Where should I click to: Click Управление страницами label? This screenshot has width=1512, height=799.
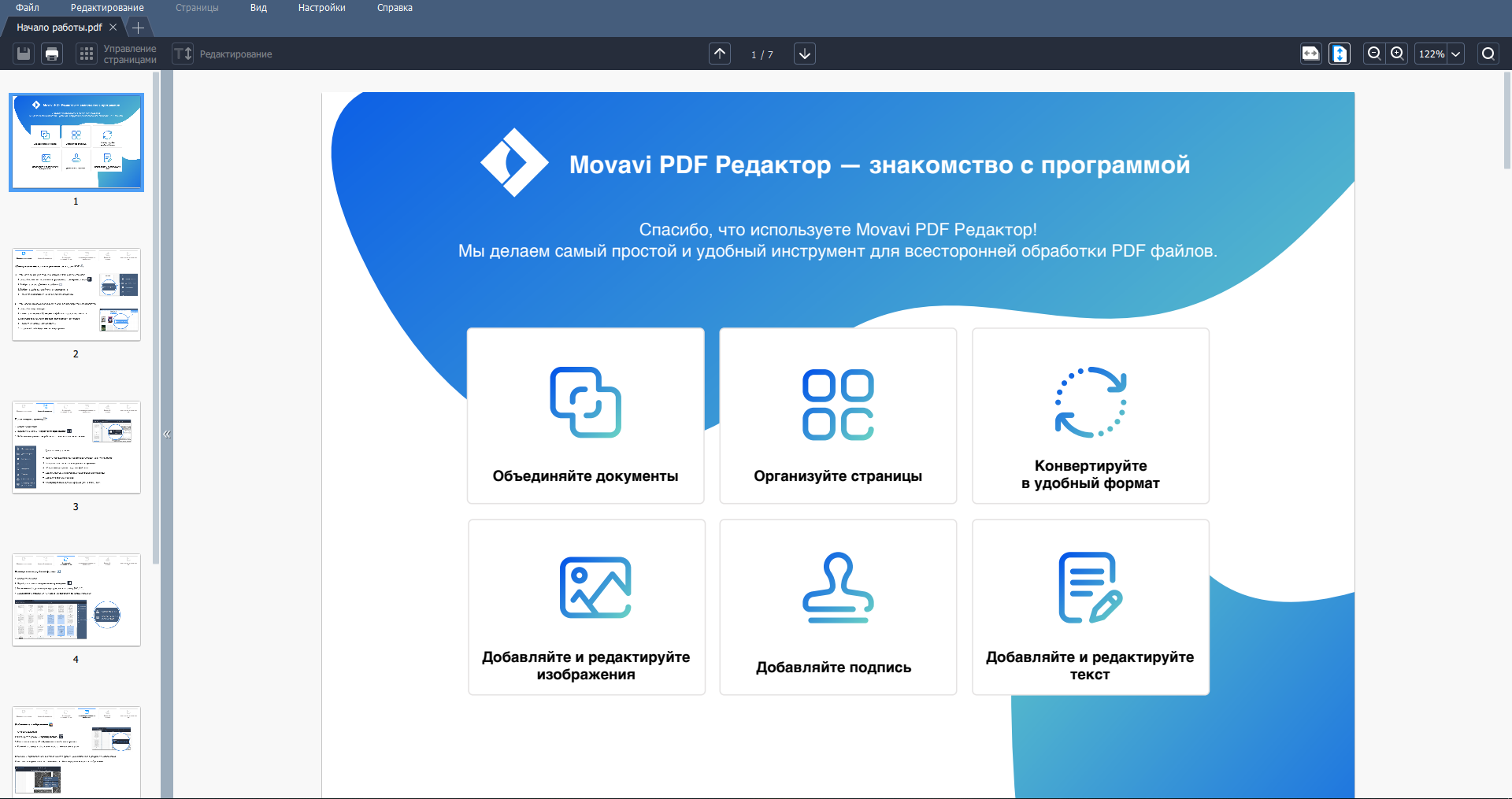pyautogui.click(x=130, y=54)
